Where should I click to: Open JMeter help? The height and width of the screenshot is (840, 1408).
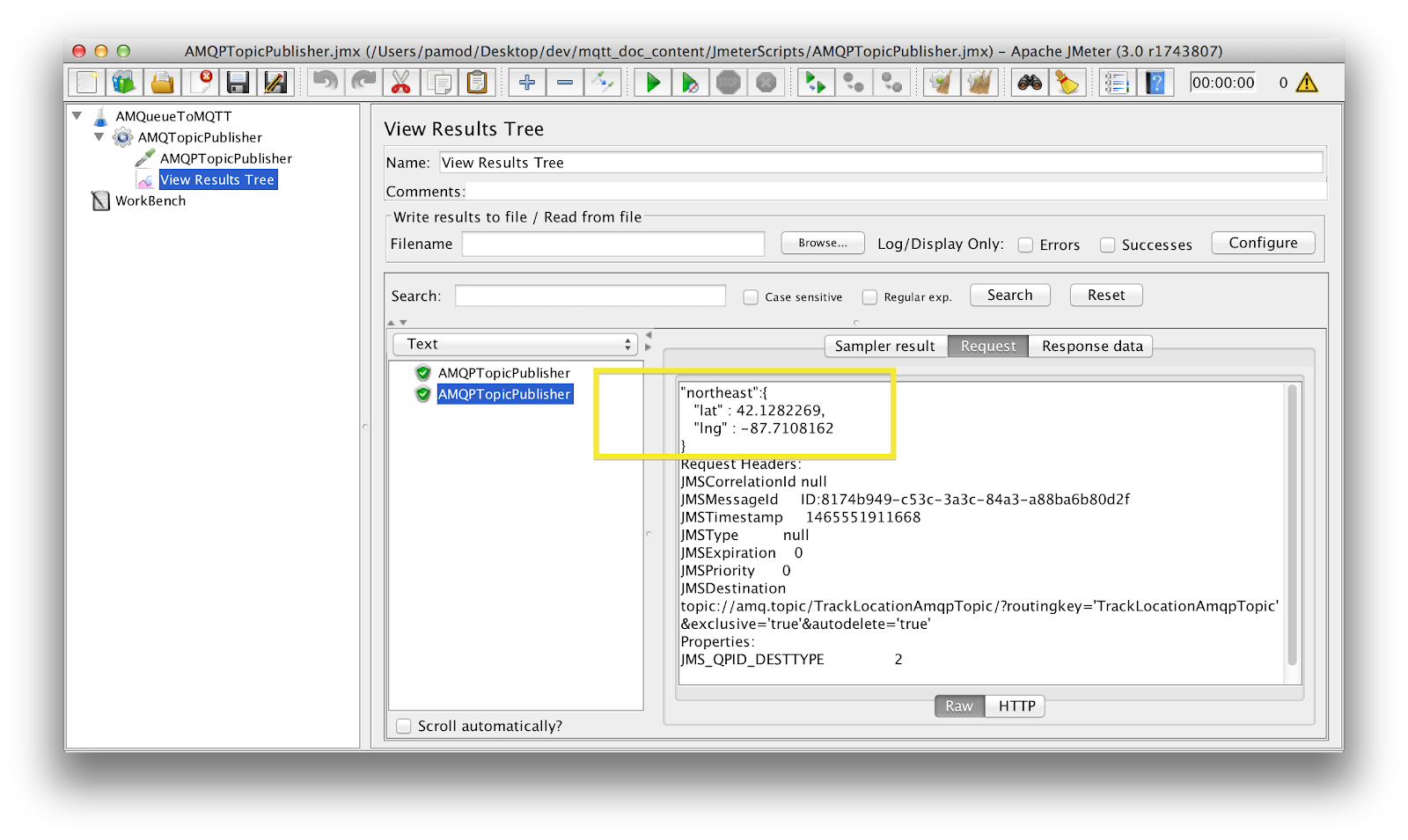click(x=1155, y=83)
